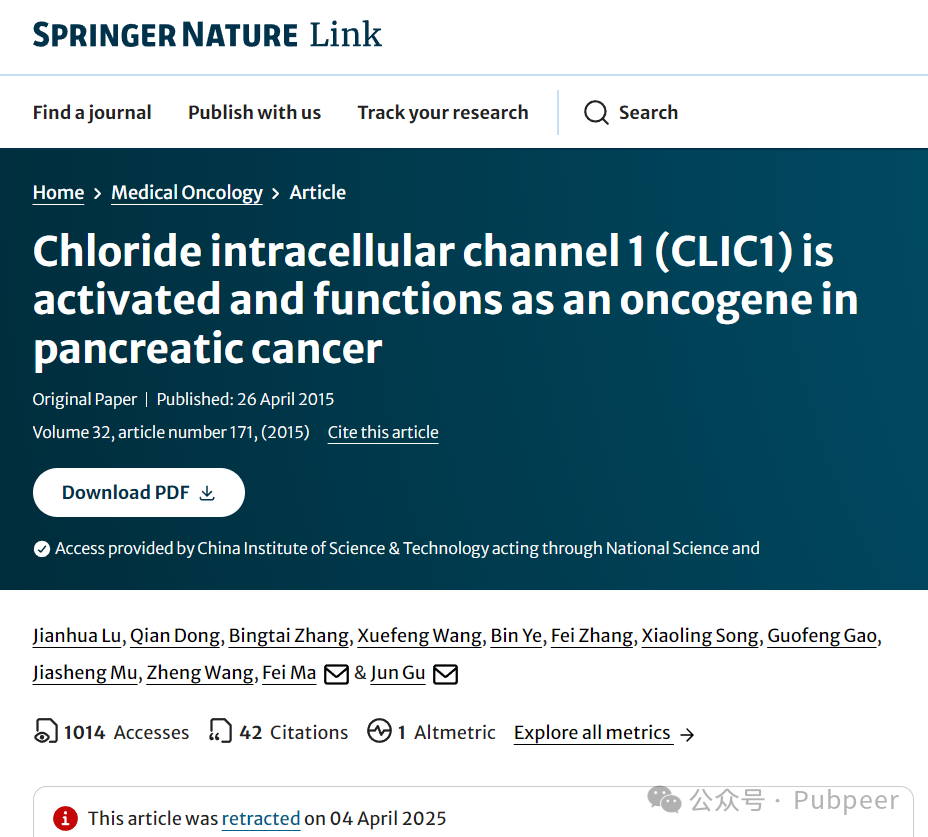Click the envelope icon beside Jun Gu
This screenshot has height=837, width=928.
(x=445, y=674)
